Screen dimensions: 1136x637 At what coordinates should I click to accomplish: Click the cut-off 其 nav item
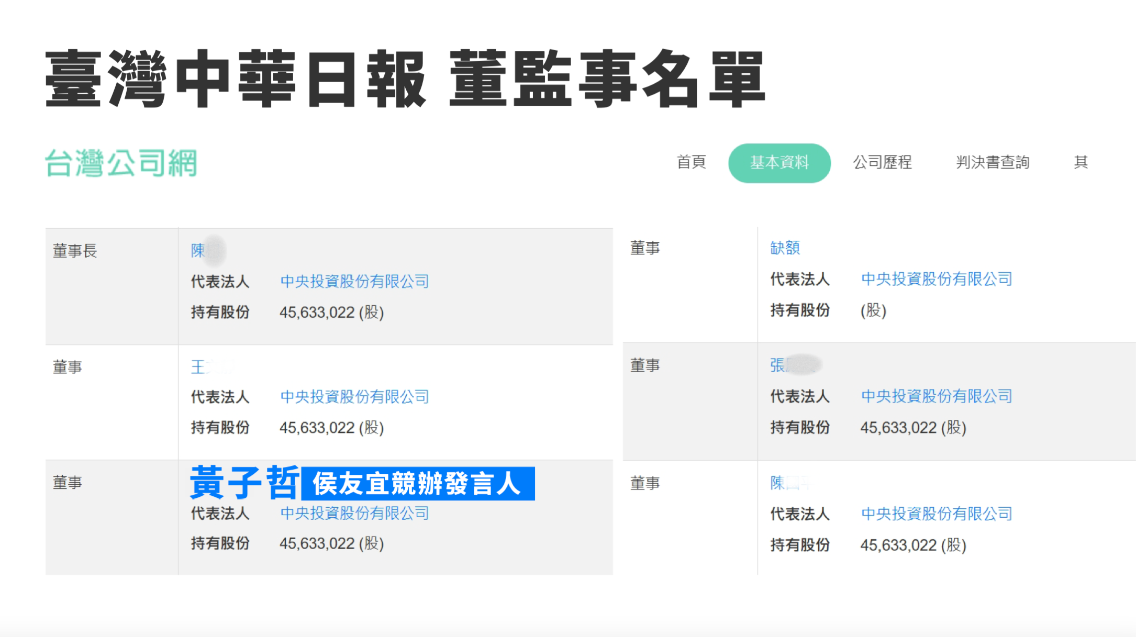click(x=1081, y=162)
